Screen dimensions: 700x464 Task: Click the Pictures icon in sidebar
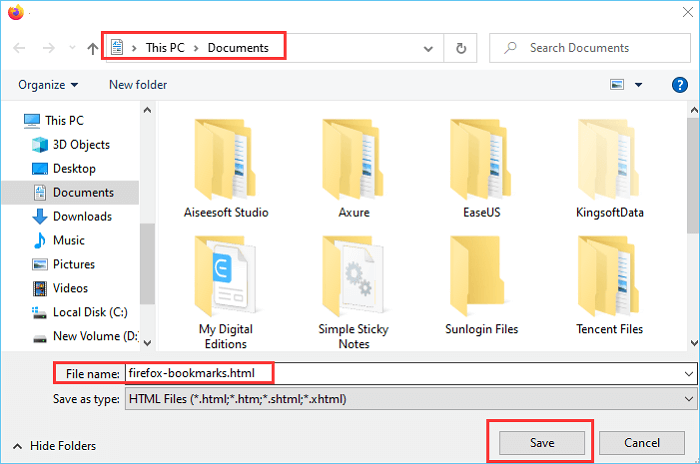(40, 264)
